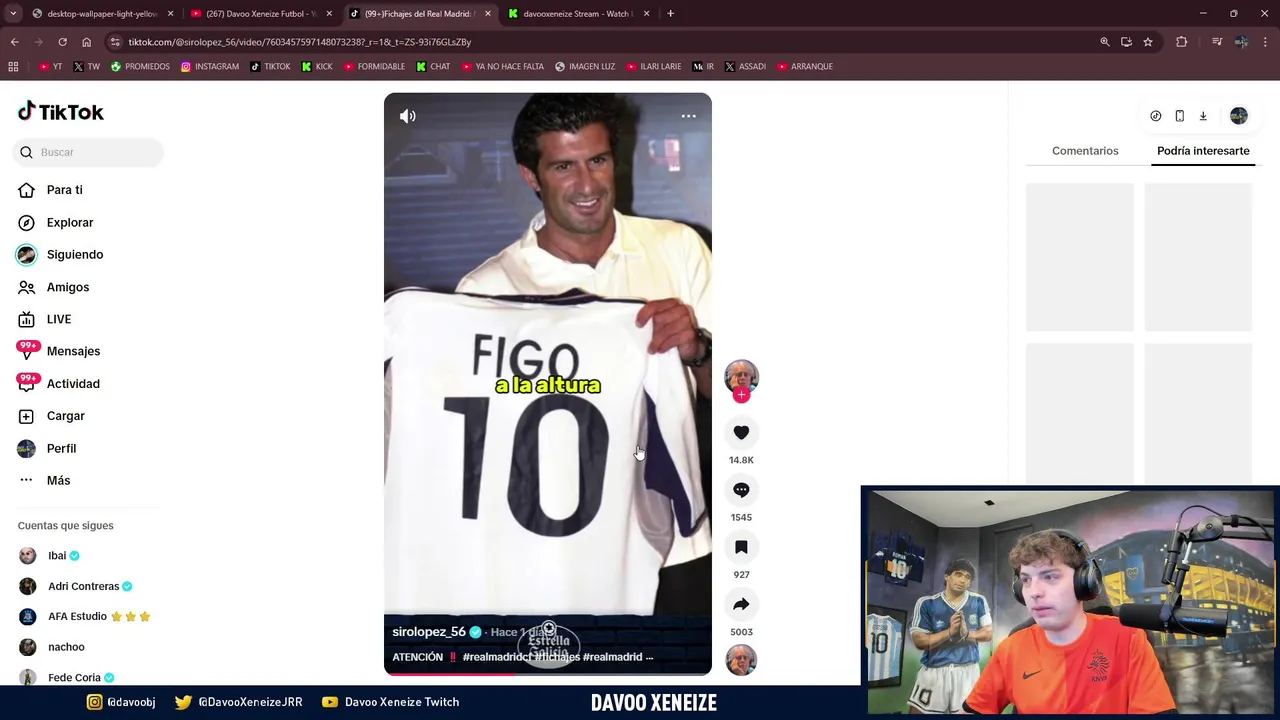This screenshot has height=720, width=1280.
Task: Switch to Davoo Xeneize Futbol YouTube tab
Action: 260,14
